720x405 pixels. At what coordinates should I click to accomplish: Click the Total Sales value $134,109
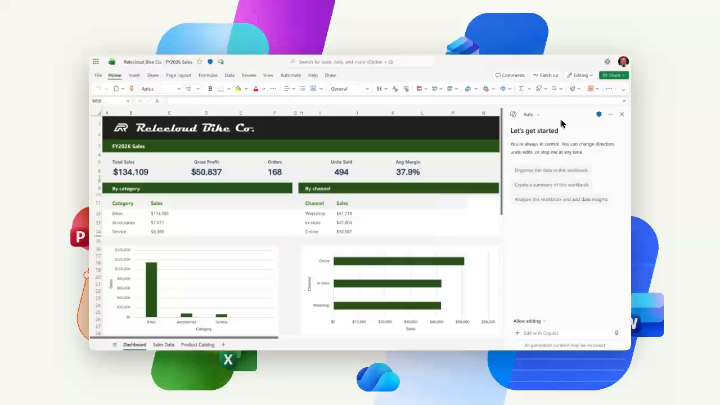[130, 172]
